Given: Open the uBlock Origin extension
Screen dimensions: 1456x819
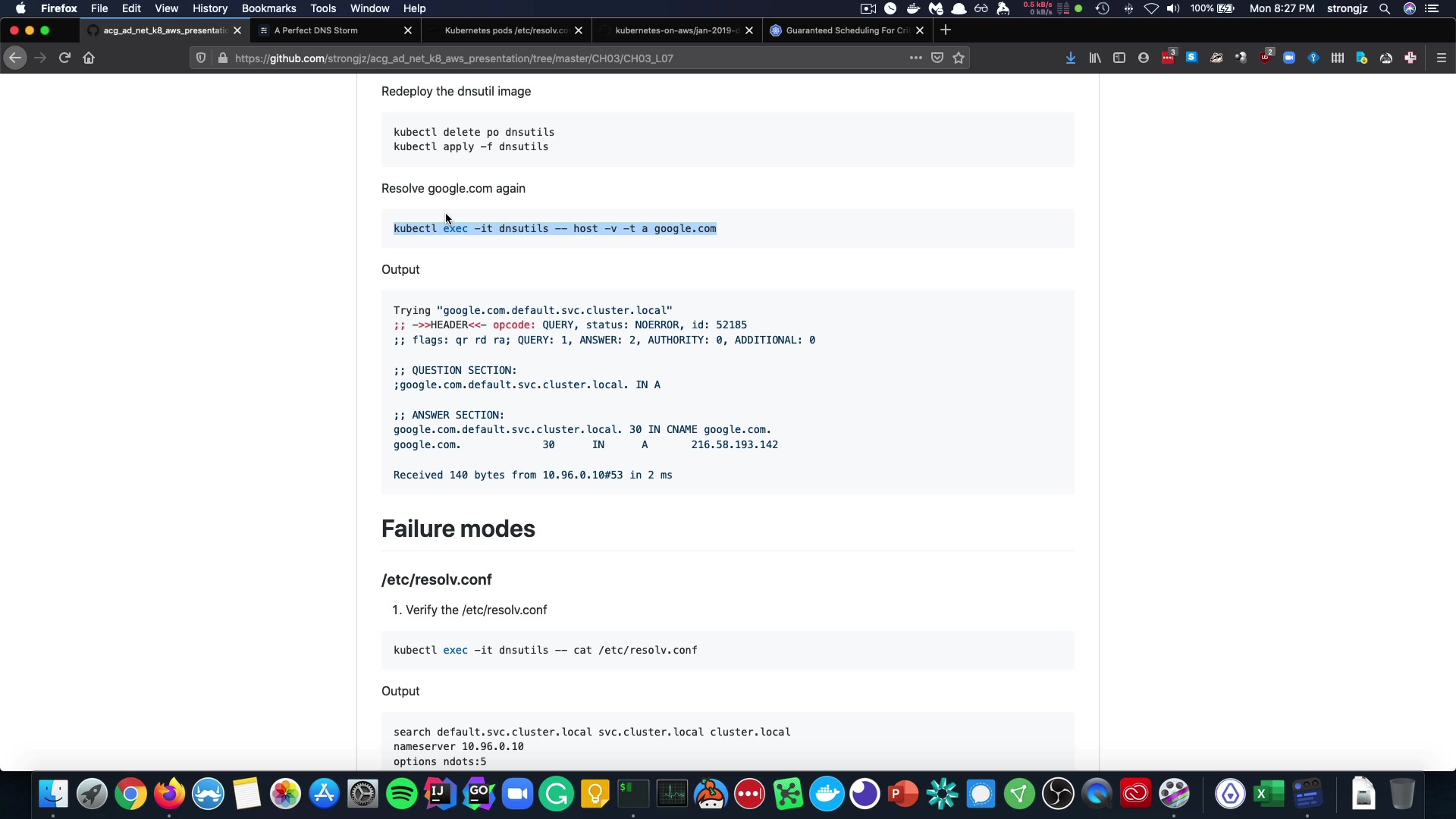Looking at the screenshot, I should (x=1265, y=58).
